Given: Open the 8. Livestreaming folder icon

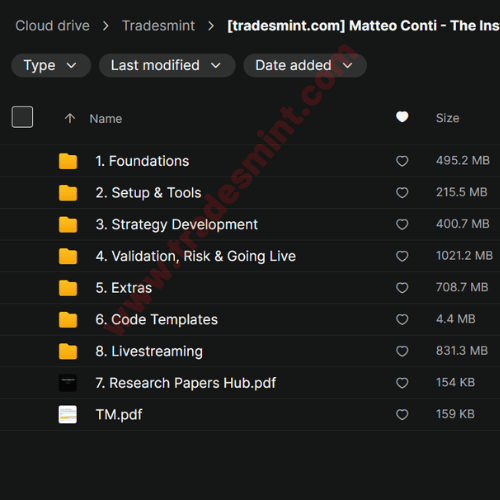Looking at the screenshot, I should click(68, 351).
